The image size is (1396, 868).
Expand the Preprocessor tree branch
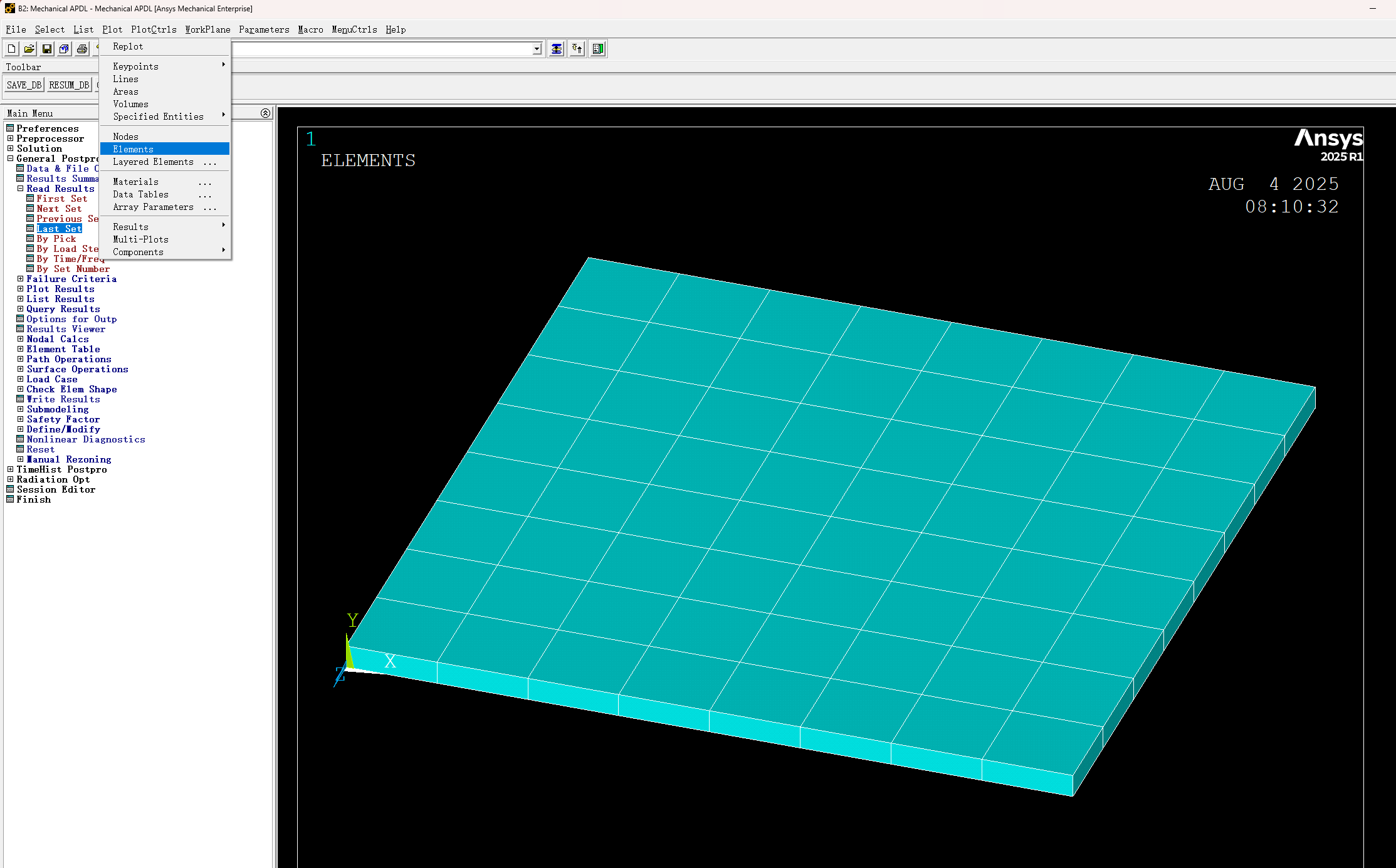point(9,138)
